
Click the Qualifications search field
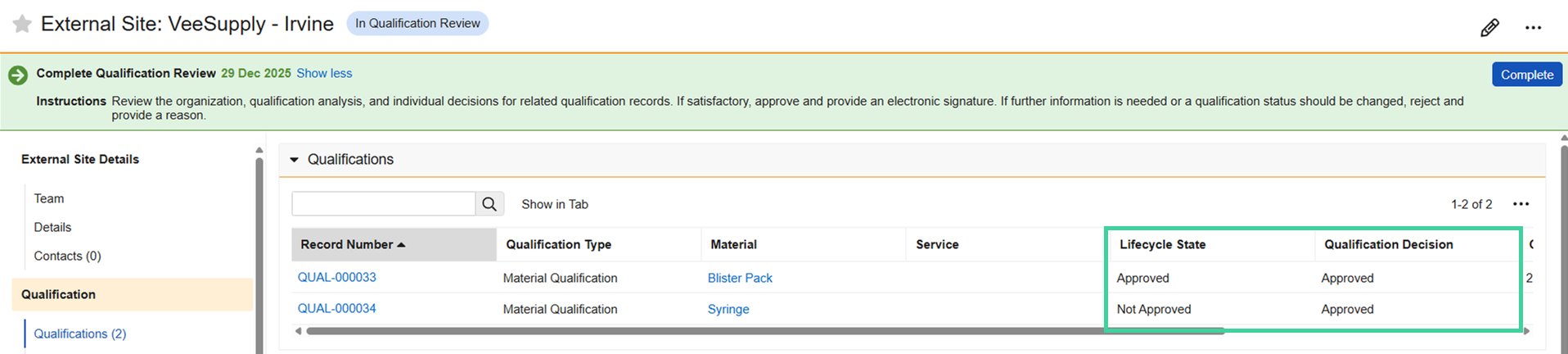coord(383,204)
